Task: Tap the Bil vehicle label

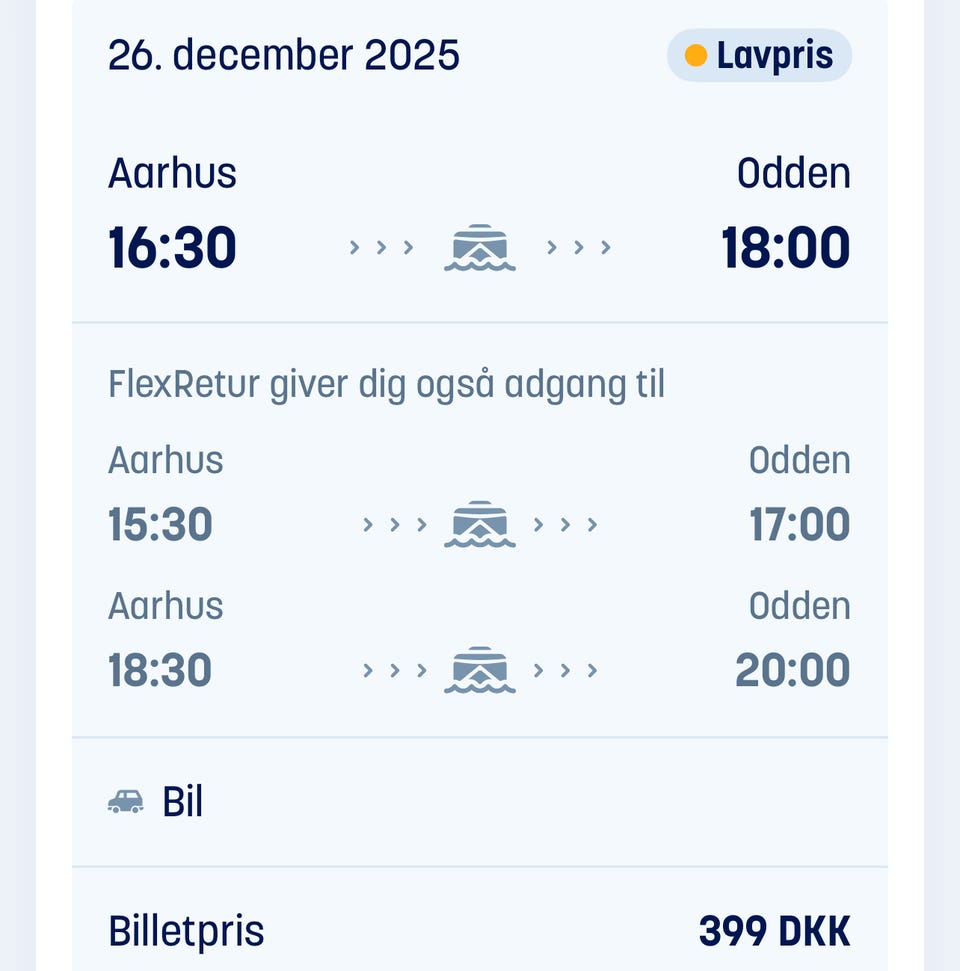Action: point(183,802)
